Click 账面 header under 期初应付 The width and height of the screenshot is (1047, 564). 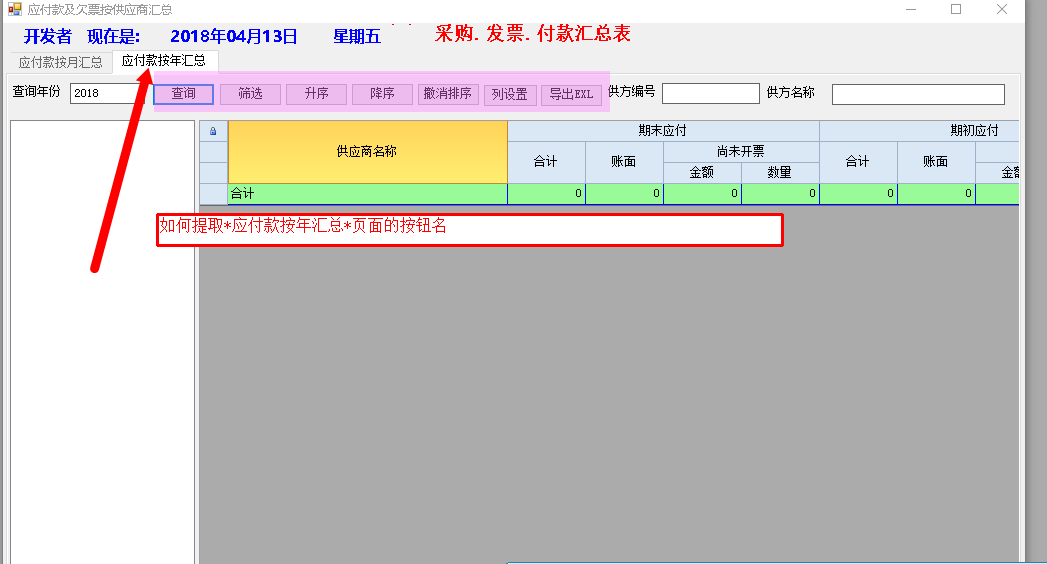tap(936, 162)
